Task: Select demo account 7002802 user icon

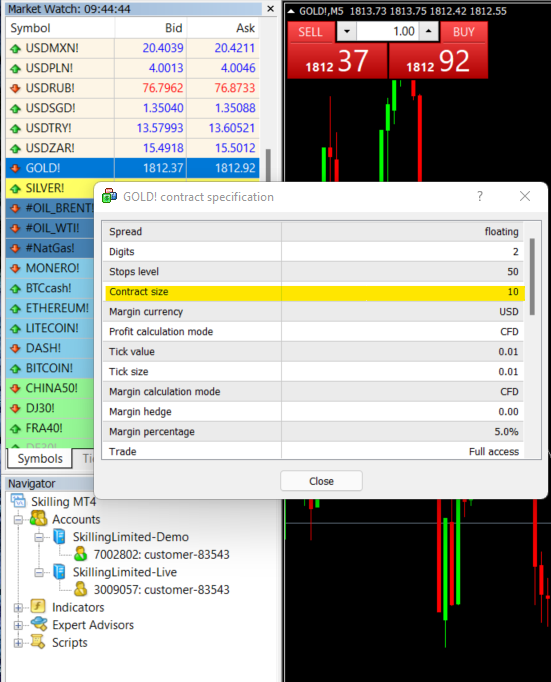Action: (x=80, y=554)
